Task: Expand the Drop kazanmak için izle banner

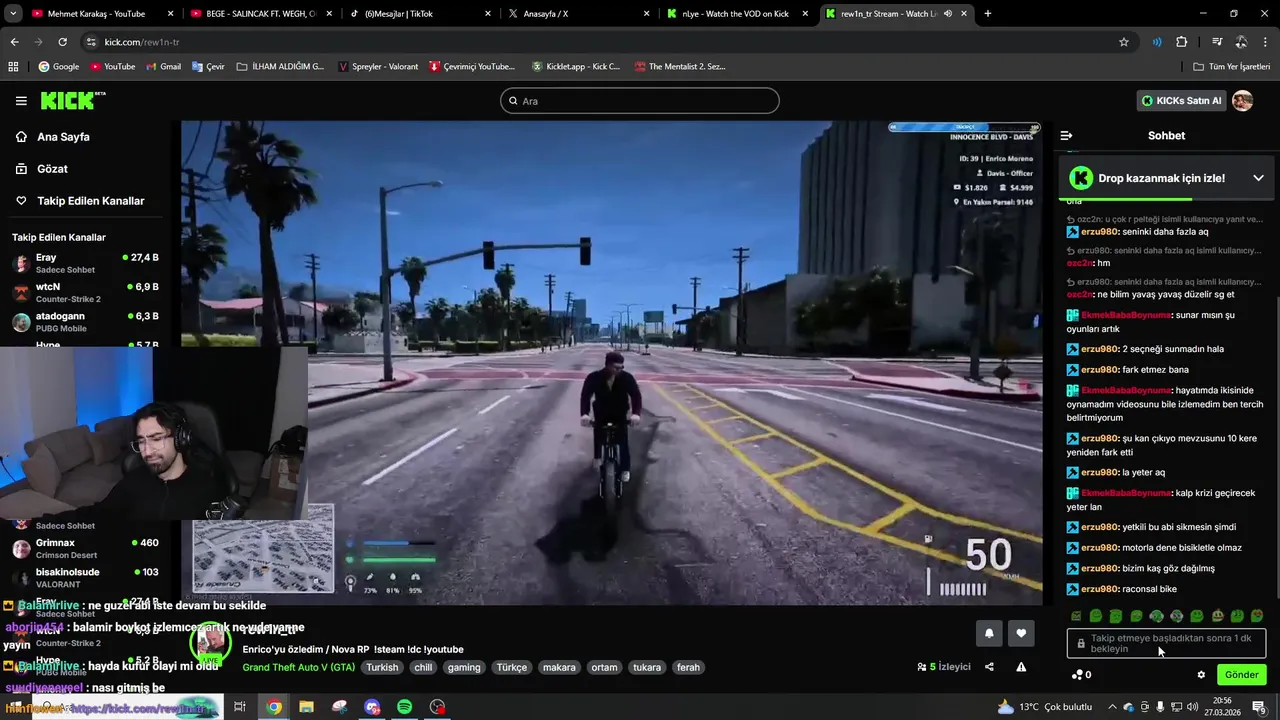Action: pyautogui.click(x=1258, y=178)
